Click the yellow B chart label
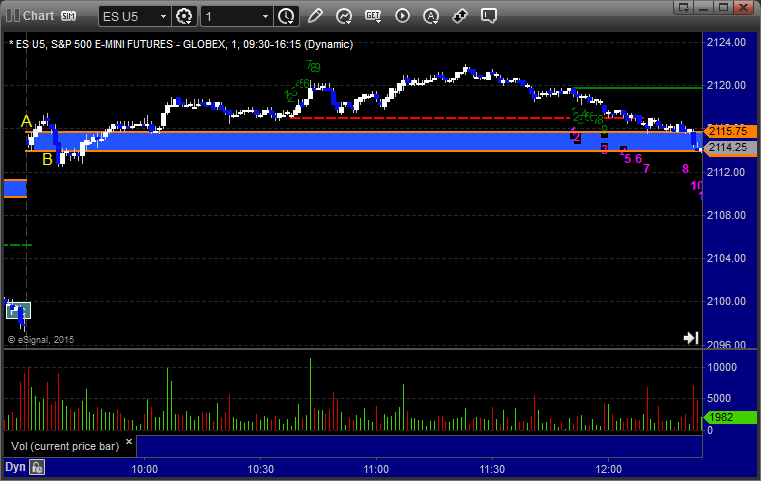Screen dimensions: 761x481 click(47, 159)
